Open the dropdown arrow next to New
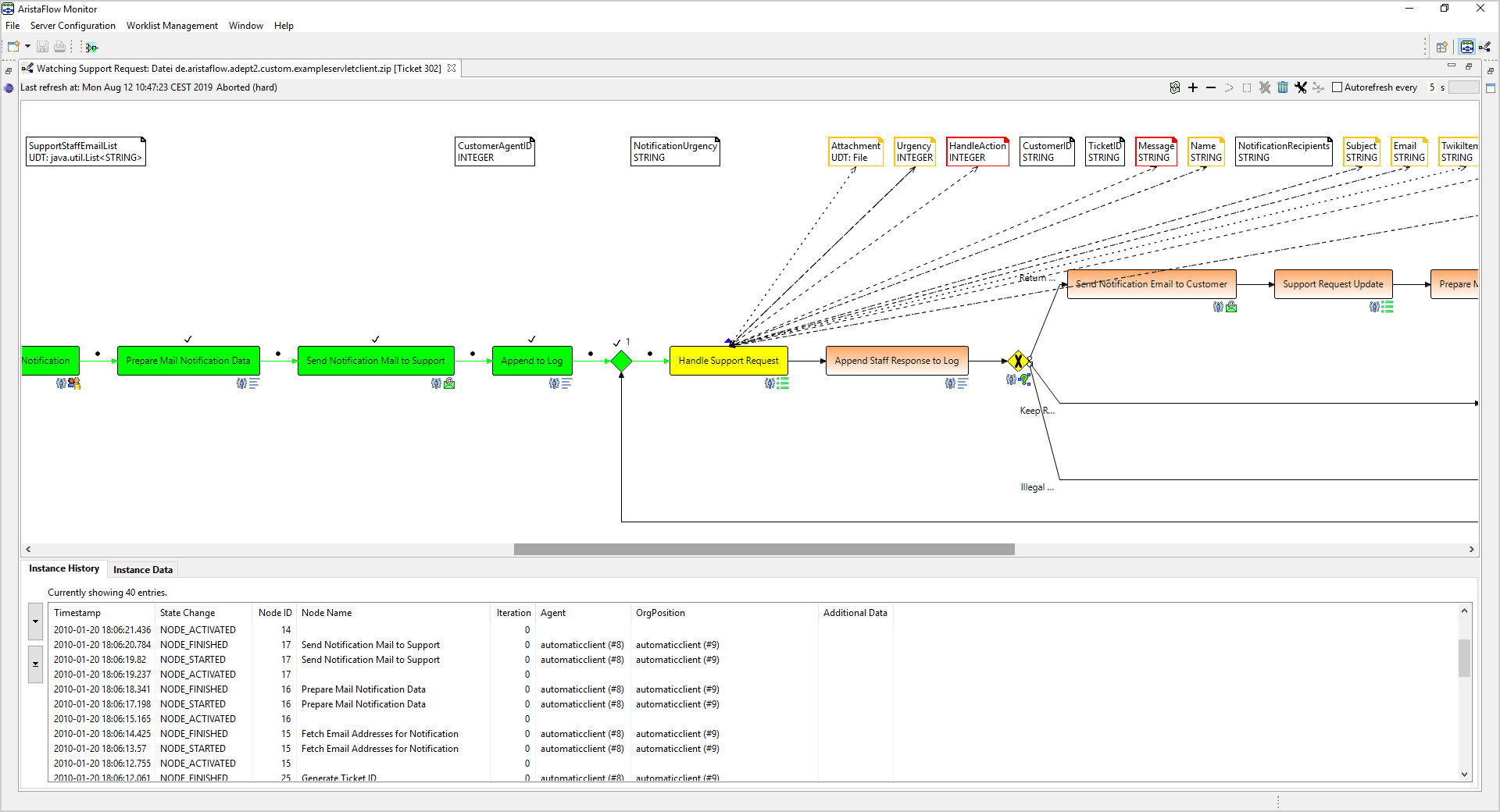 coord(27,47)
